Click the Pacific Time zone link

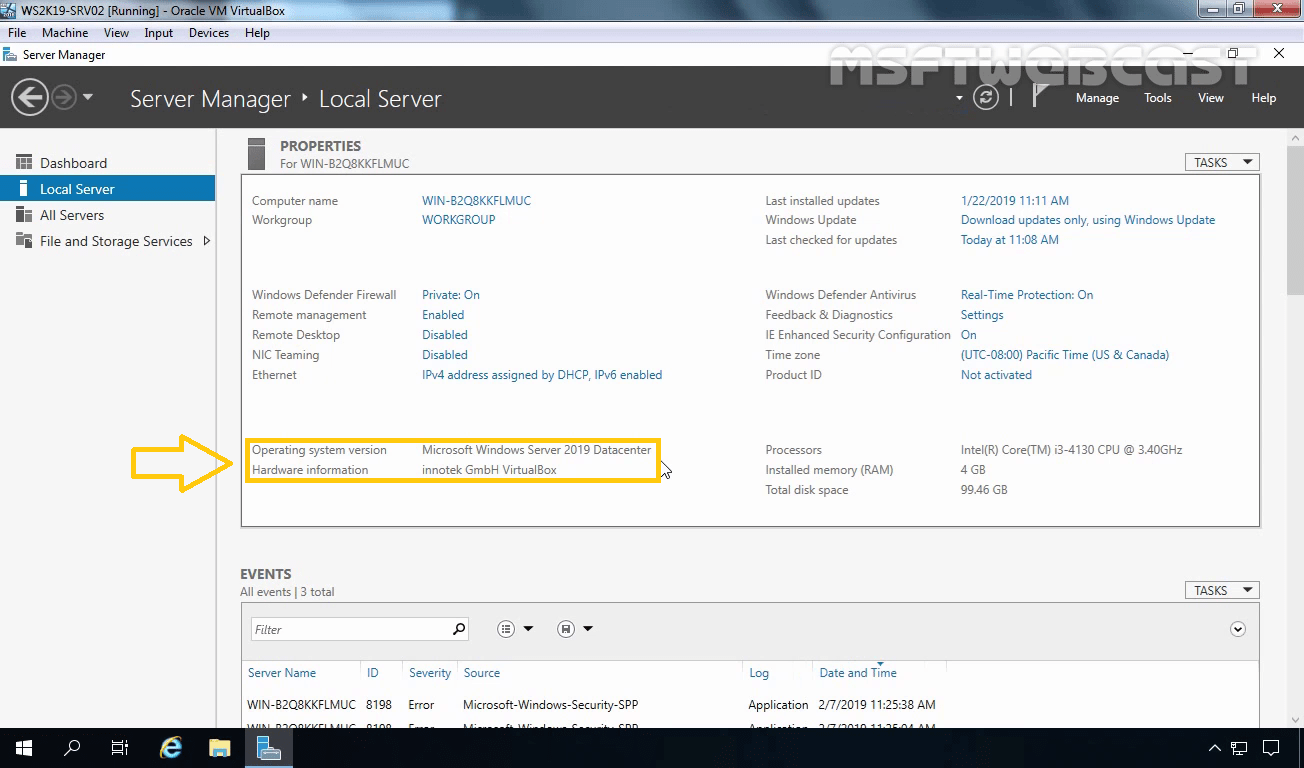[x=1065, y=355]
